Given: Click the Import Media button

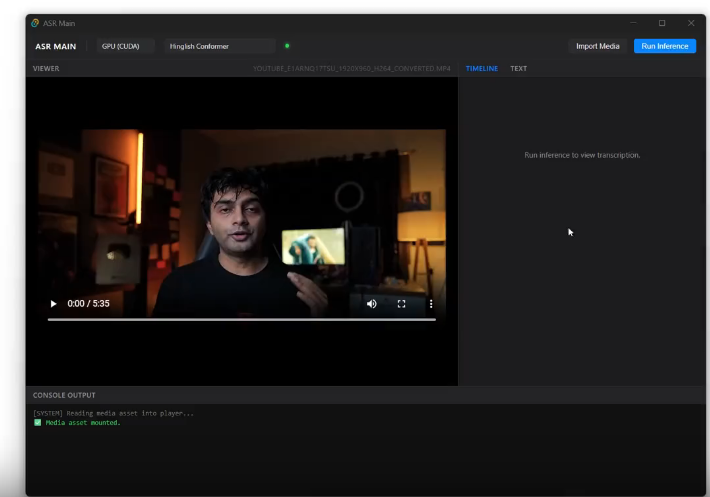Looking at the screenshot, I should [598, 46].
